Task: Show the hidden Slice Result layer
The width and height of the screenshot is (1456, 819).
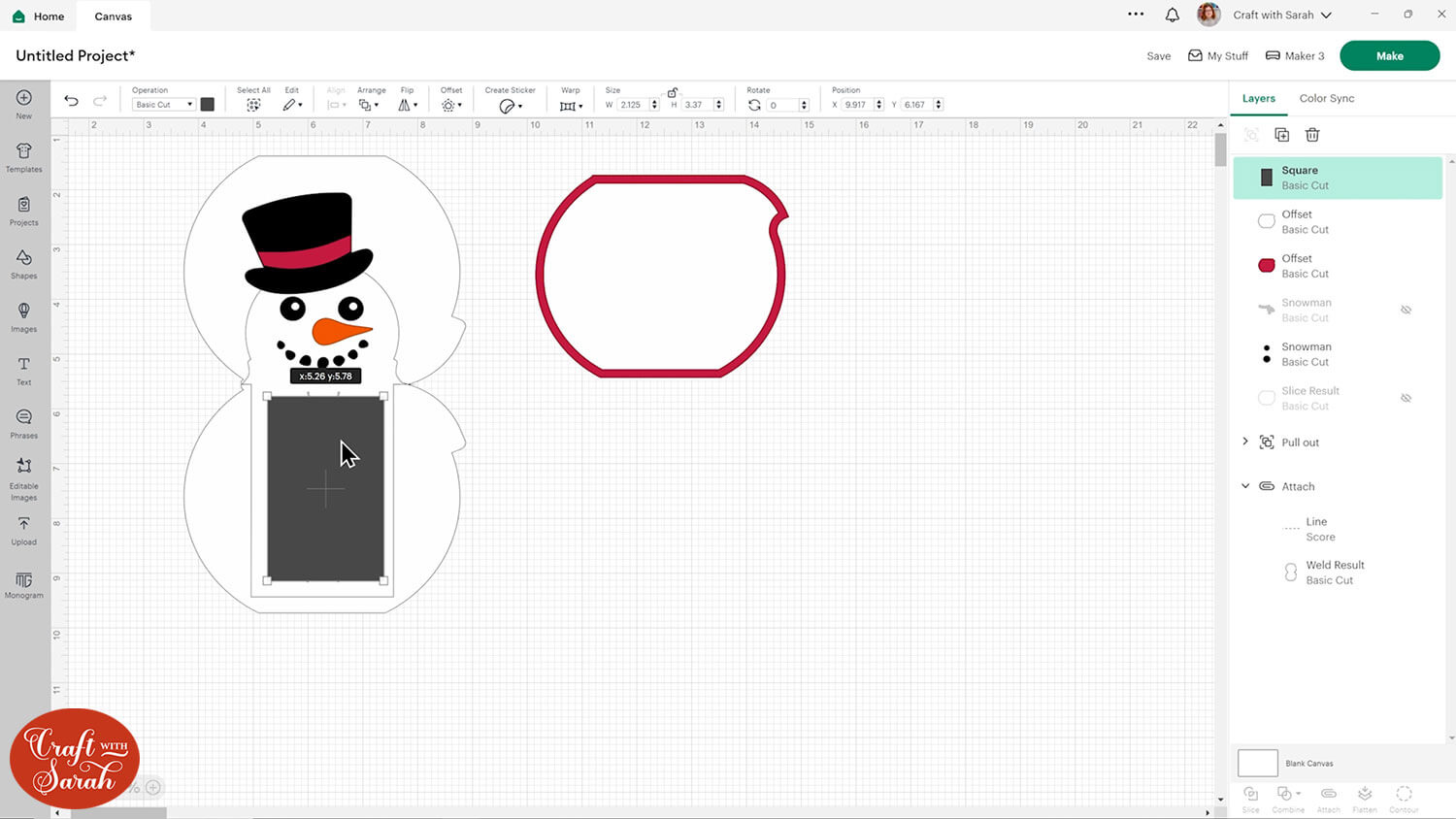Action: (1406, 399)
